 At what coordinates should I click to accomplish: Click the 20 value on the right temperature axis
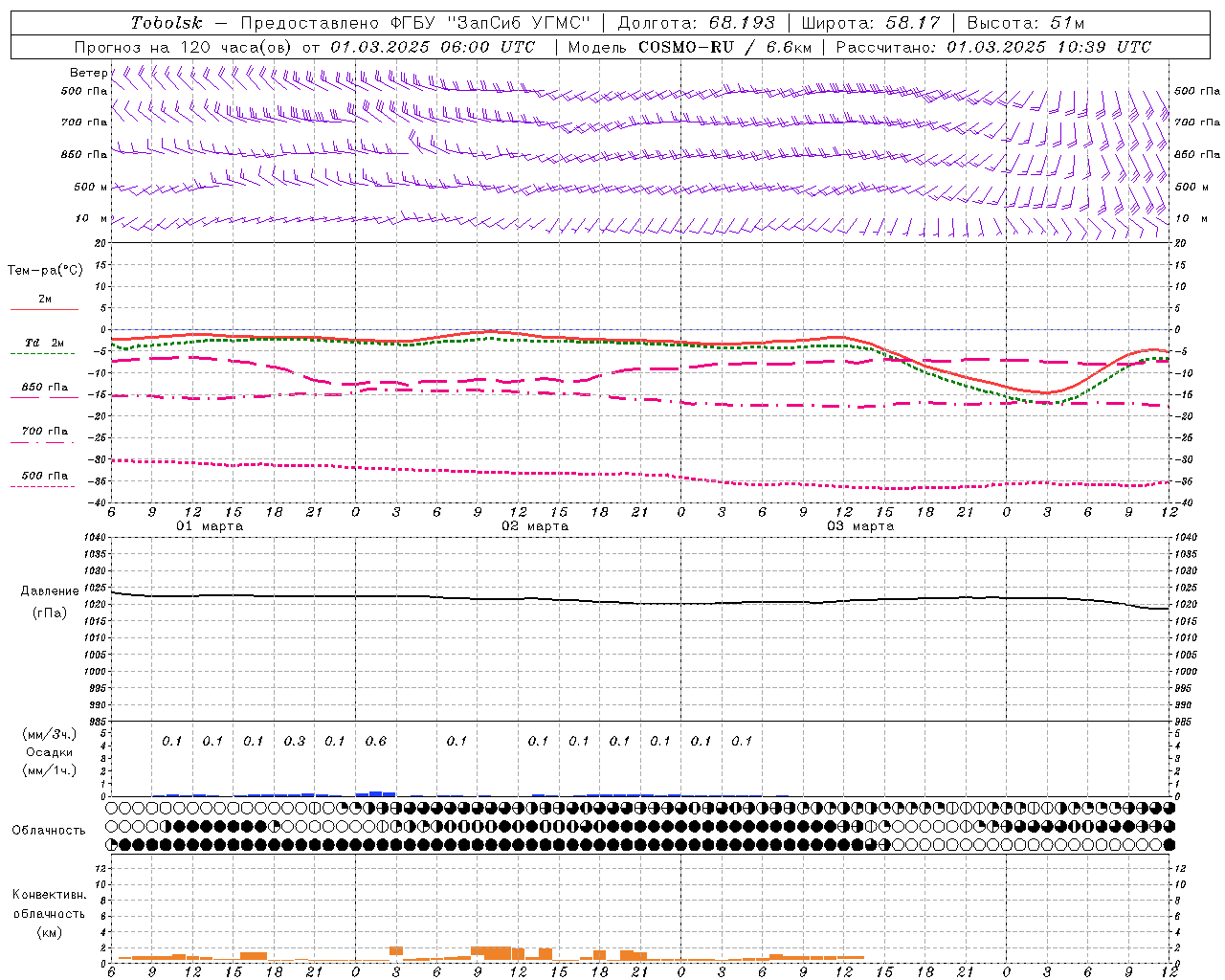1181,243
